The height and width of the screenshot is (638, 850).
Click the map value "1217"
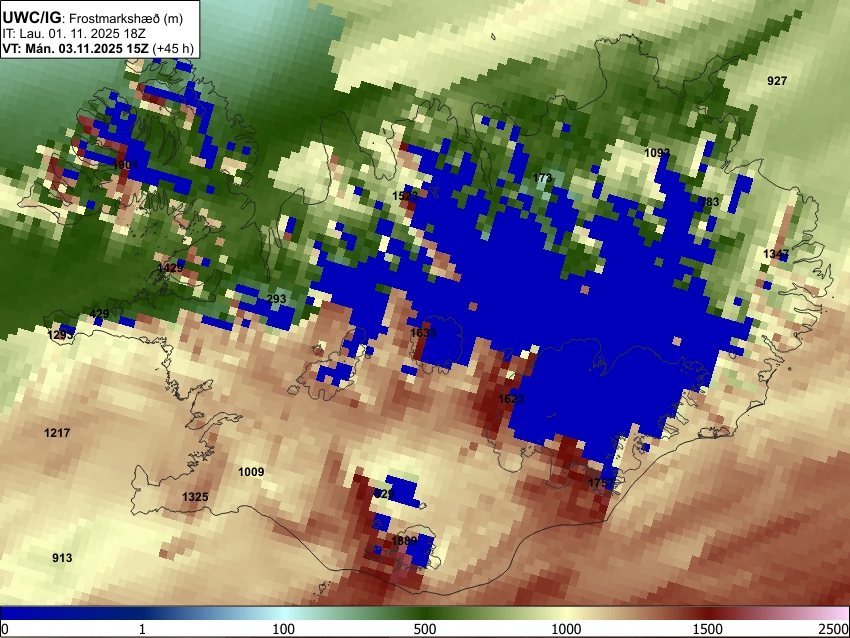point(57,433)
